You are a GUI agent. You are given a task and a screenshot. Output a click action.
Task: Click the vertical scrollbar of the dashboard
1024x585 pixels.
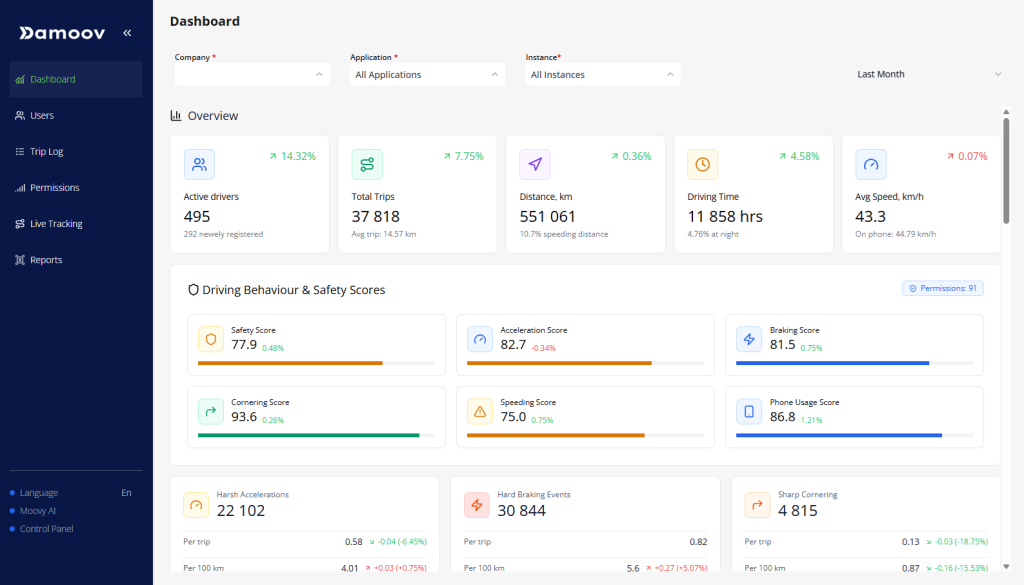click(1006, 170)
